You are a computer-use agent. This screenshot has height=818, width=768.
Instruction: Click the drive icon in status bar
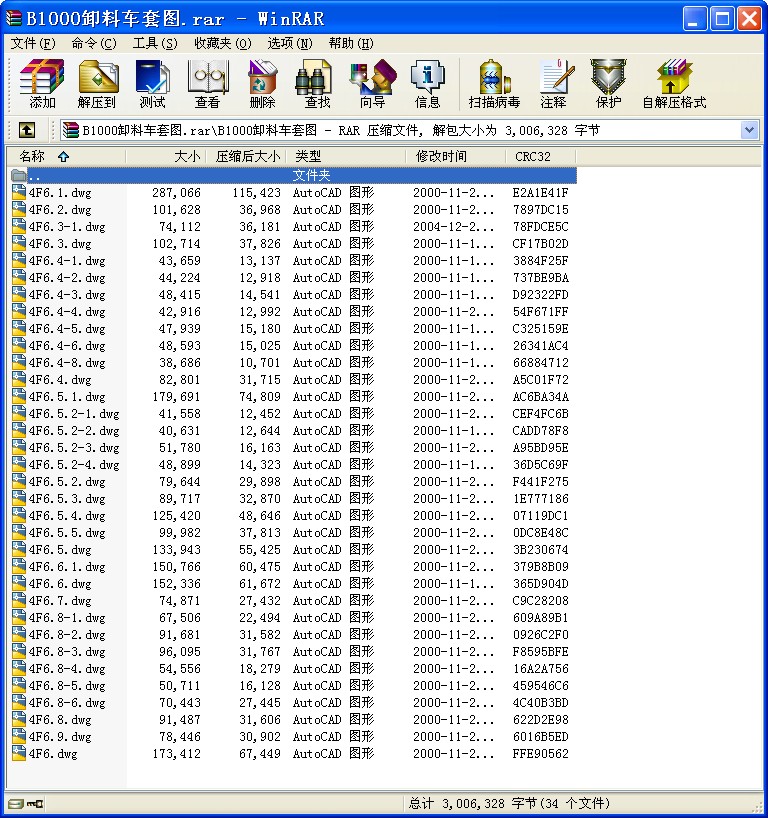16,804
